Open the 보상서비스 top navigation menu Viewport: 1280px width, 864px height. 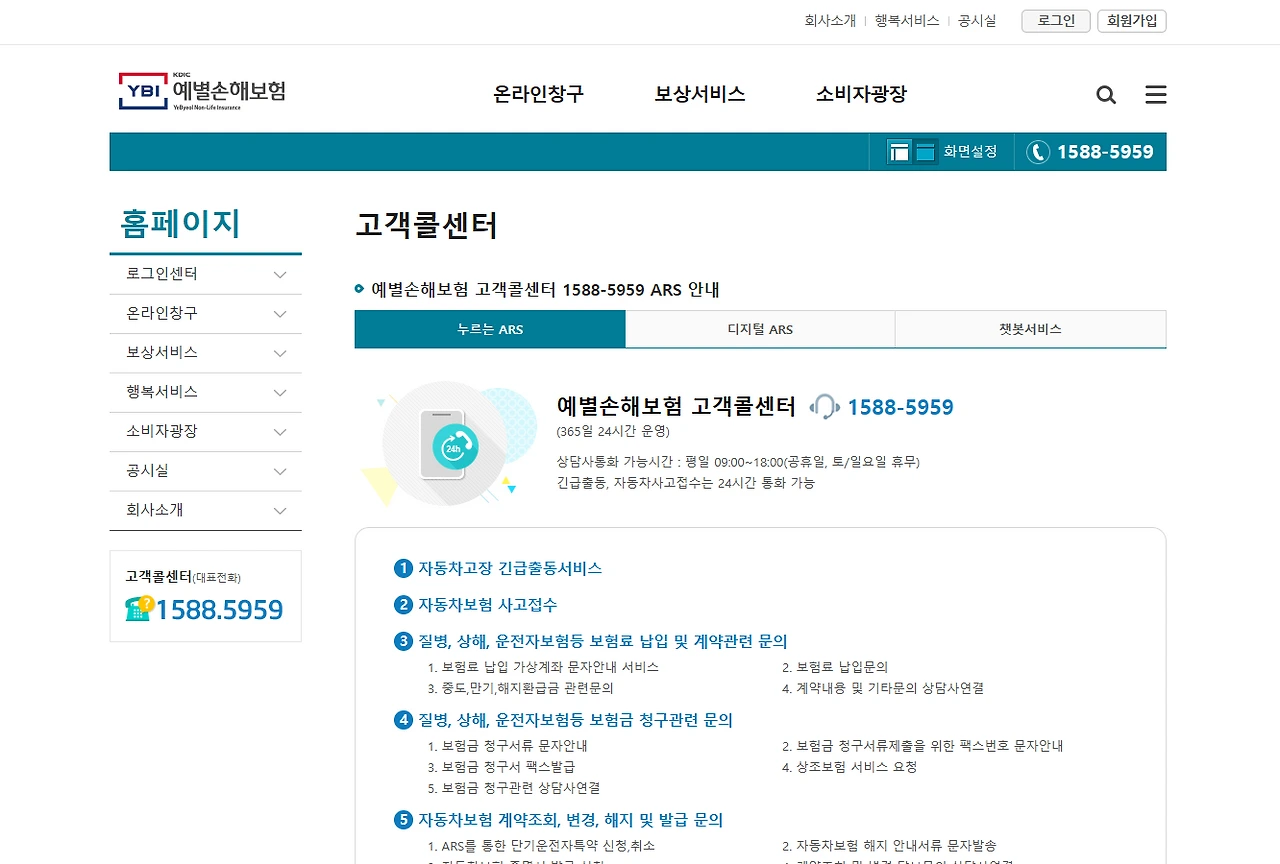(700, 94)
